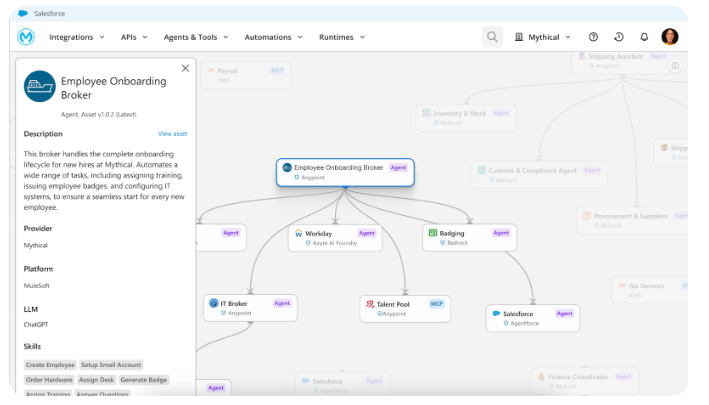This screenshot has height=405, width=709.
Task: Click the MuleSoft logo icon
Action: pyautogui.click(x=26, y=37)
